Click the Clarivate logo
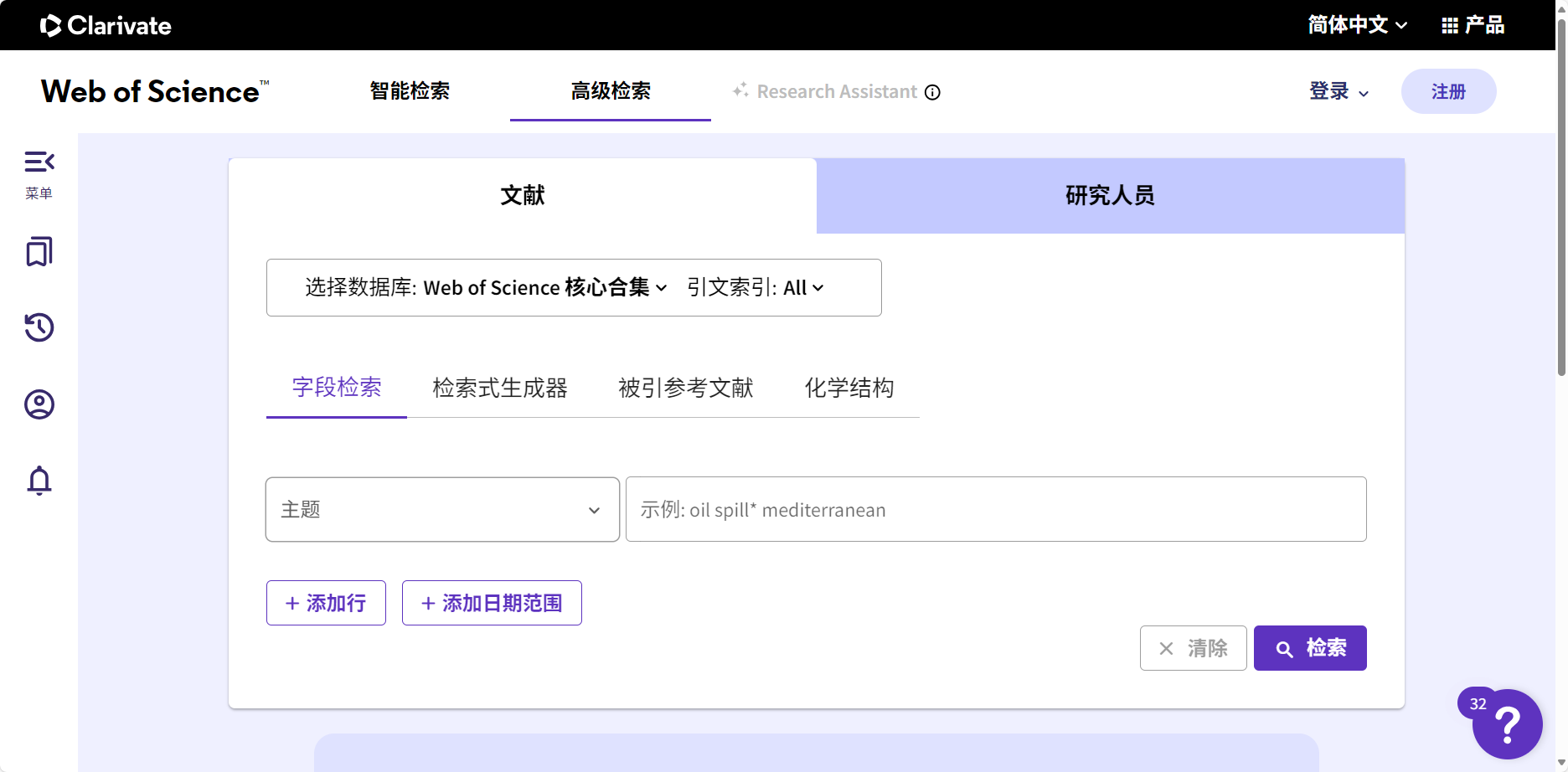Screen dimensions: 1568x772 (106, 25)
